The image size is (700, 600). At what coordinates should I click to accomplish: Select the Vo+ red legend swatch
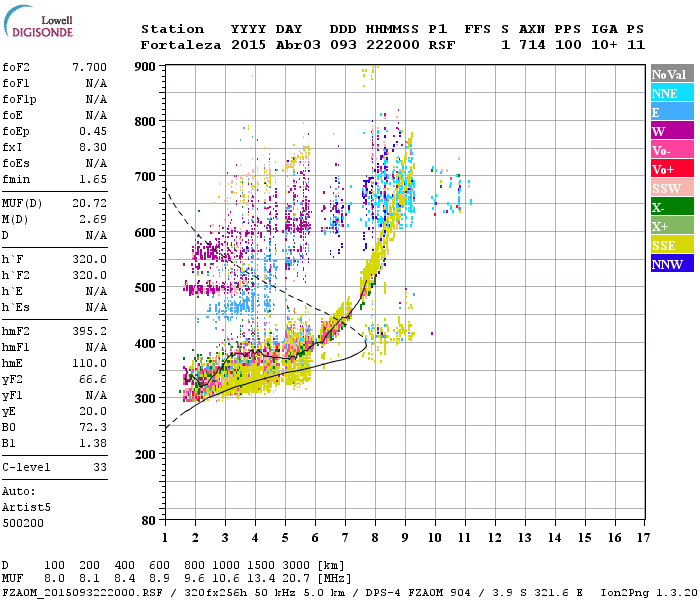[x=672, y=168]
